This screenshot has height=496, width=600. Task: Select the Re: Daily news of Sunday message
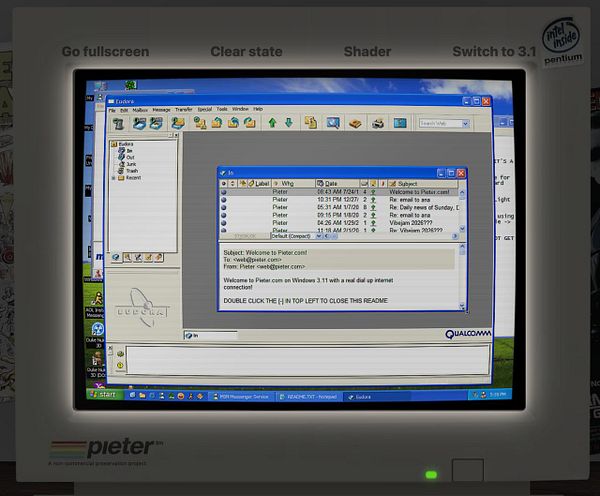[x=339, y=207]
